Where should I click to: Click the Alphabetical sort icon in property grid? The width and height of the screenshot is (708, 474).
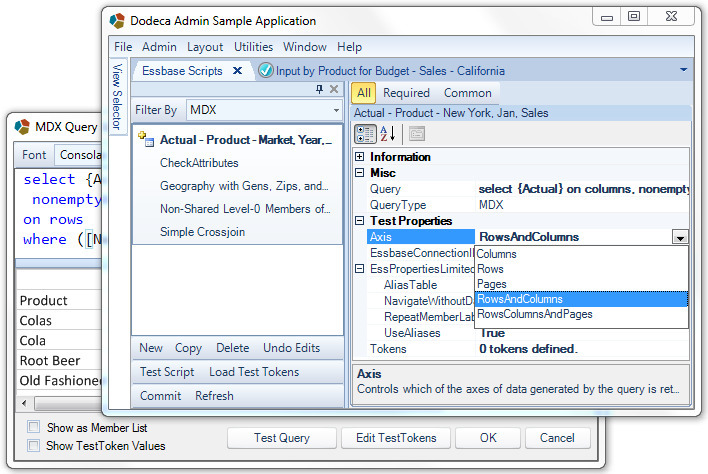pyautogui.click(x=388, y=134)
